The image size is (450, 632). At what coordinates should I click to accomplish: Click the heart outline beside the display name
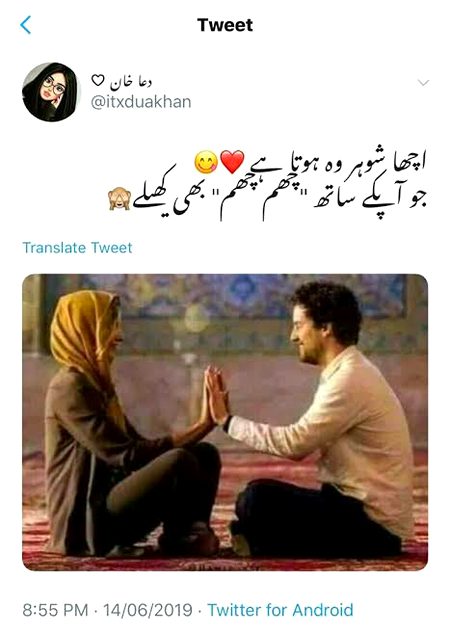point(98,81)
